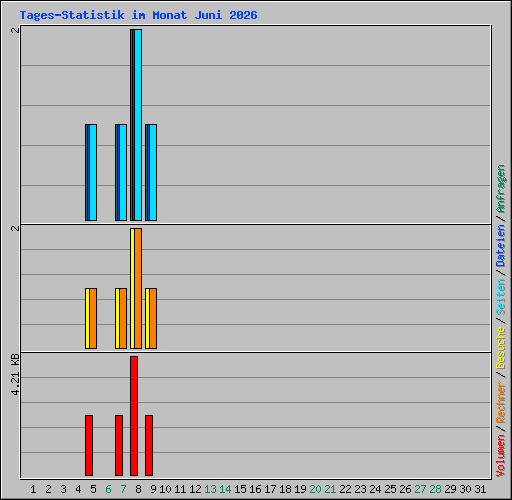Click the red bar for day 5
512x500 pixels.
89,445
